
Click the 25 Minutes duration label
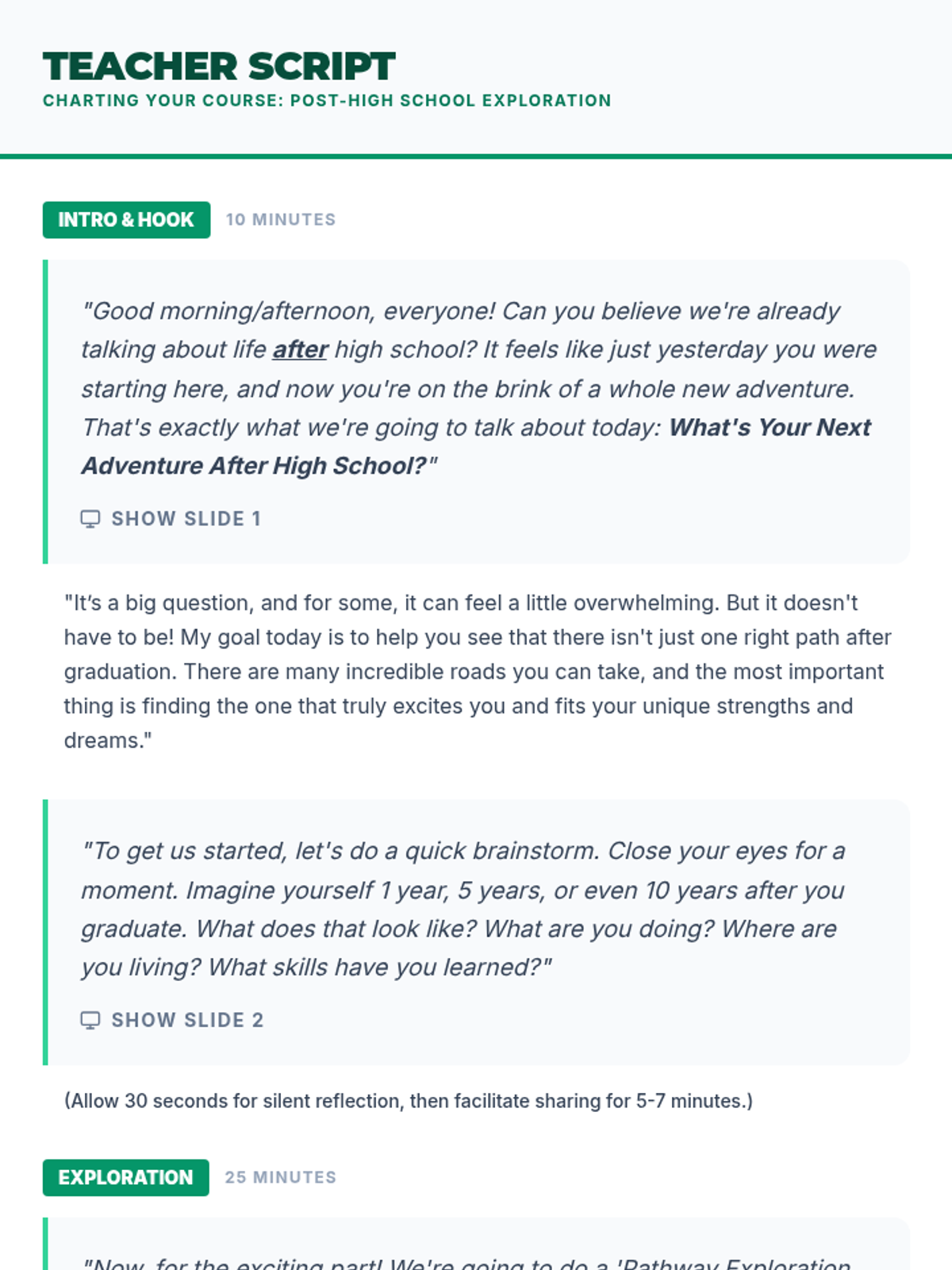(x=281, y=1177)
